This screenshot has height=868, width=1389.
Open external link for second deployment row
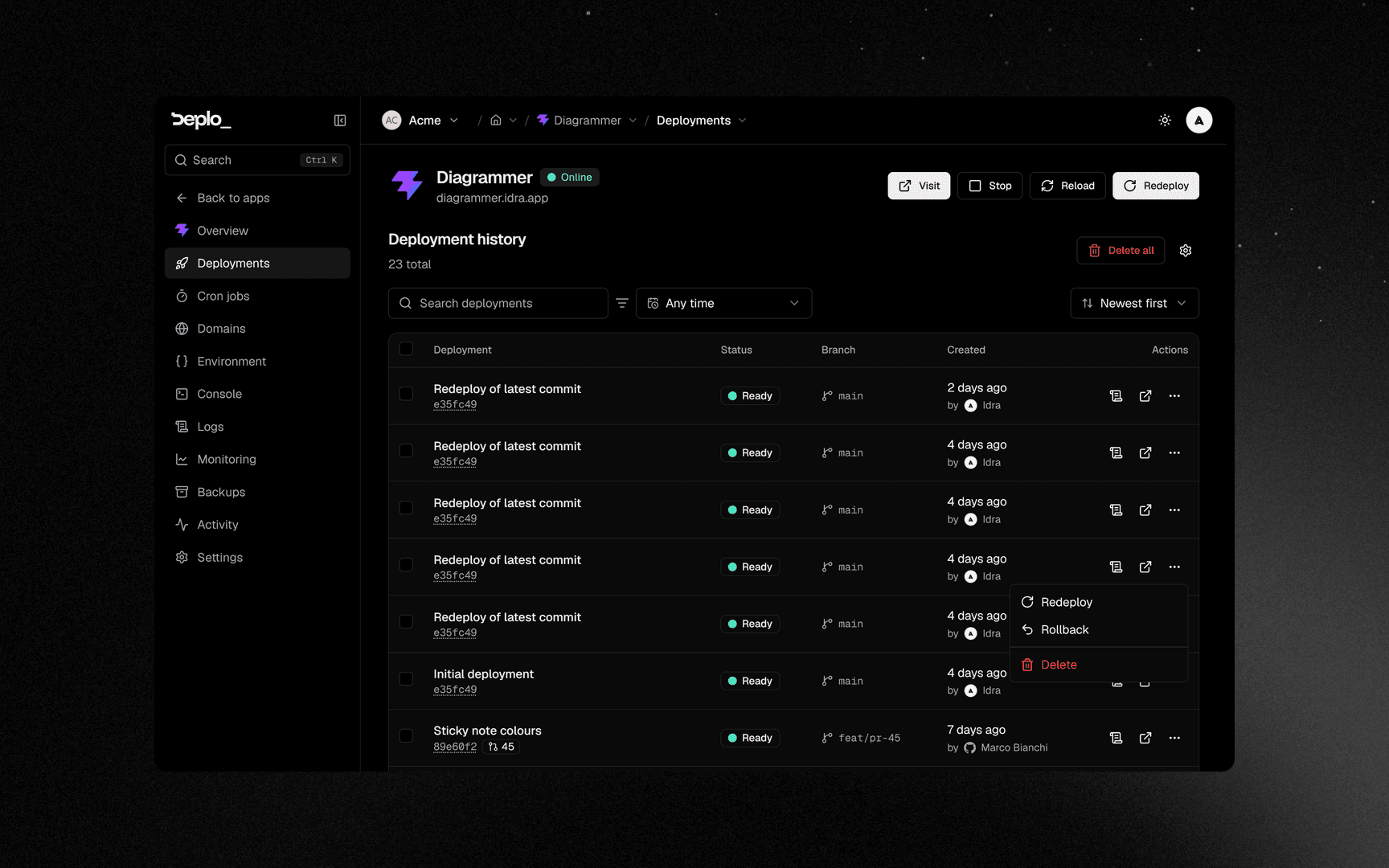point(1145,453)
